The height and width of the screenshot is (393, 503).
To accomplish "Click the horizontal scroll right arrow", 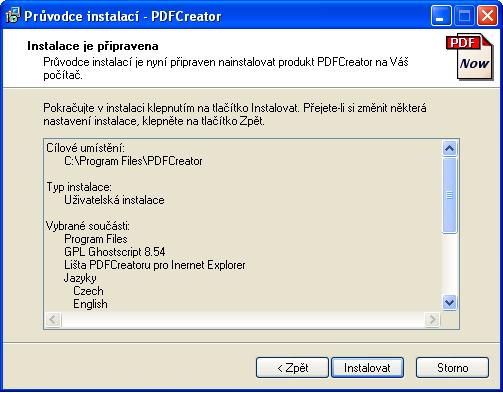I will [x=432, y=320].
